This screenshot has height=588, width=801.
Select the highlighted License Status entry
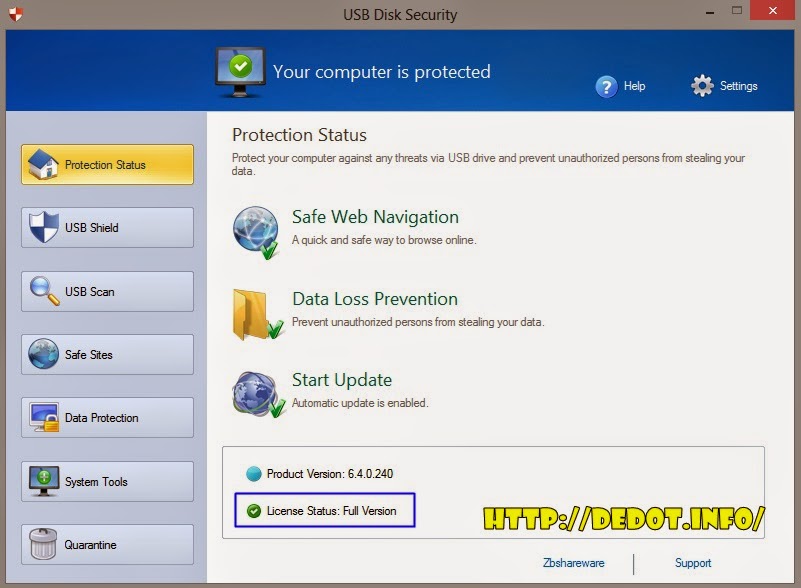point(324,510)
